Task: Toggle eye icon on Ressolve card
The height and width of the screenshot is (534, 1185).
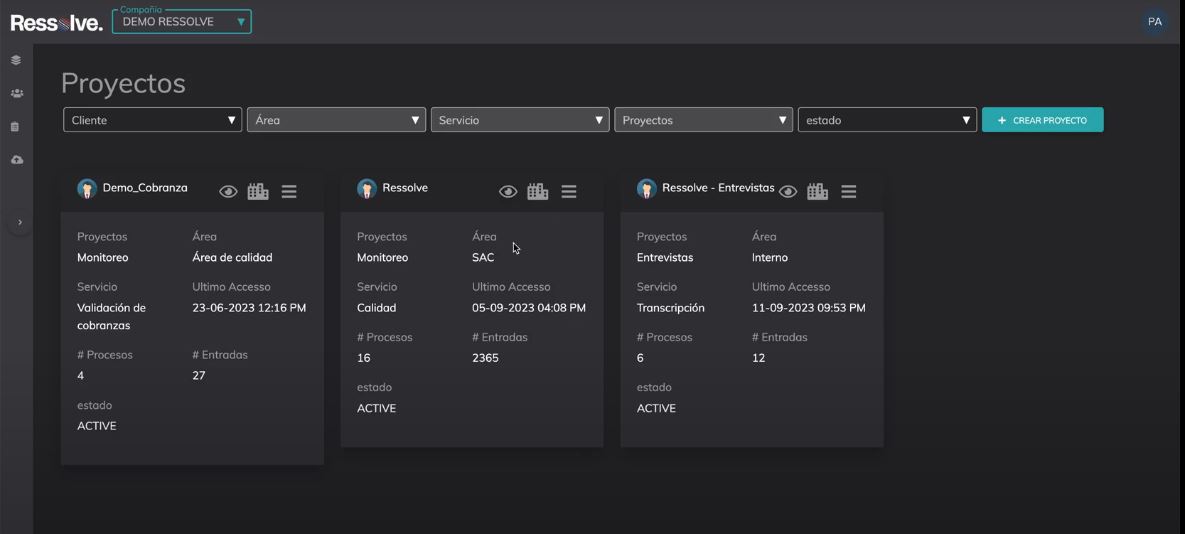Action: (x=508, y=191)
